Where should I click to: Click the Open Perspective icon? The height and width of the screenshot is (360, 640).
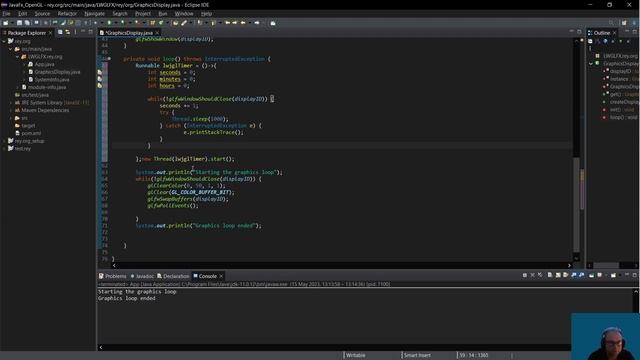pyautogui.click(x=624, y=23)
